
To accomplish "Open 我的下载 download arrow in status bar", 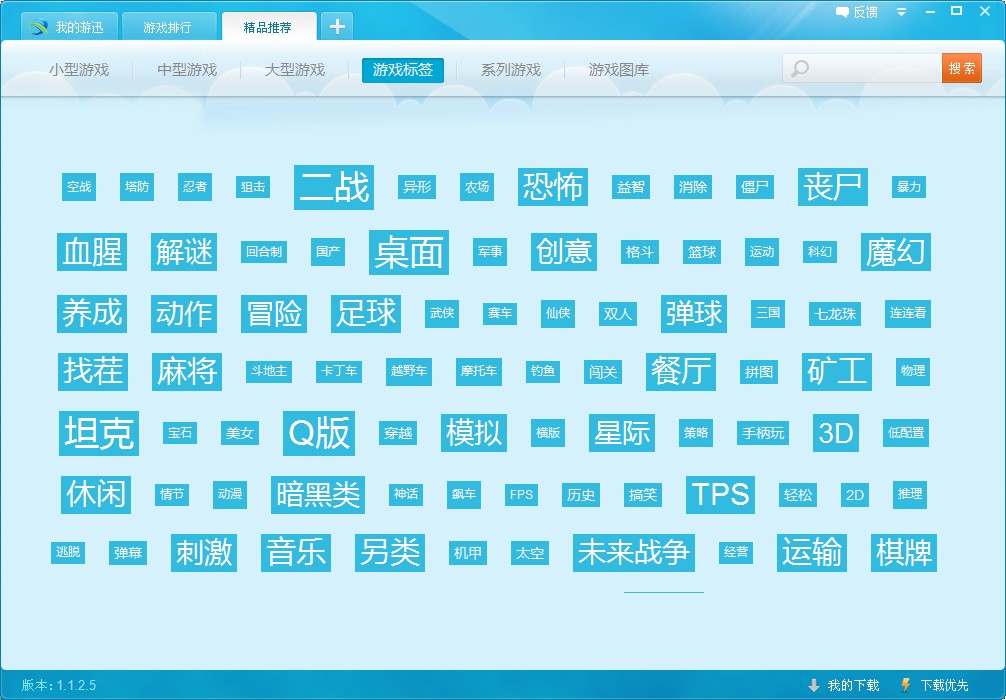I will click(814, 685).
